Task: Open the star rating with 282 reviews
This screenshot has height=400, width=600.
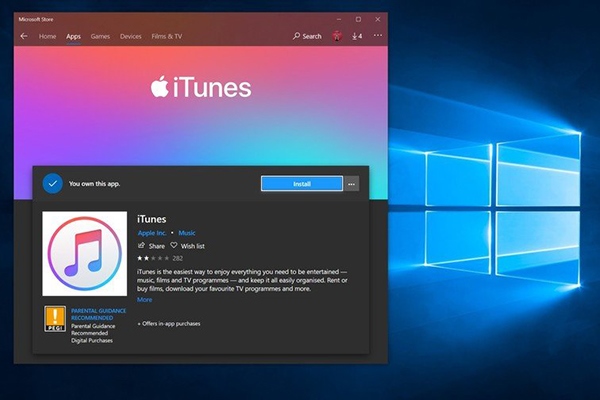Action: pyautogui.click(x=160, y=258)
